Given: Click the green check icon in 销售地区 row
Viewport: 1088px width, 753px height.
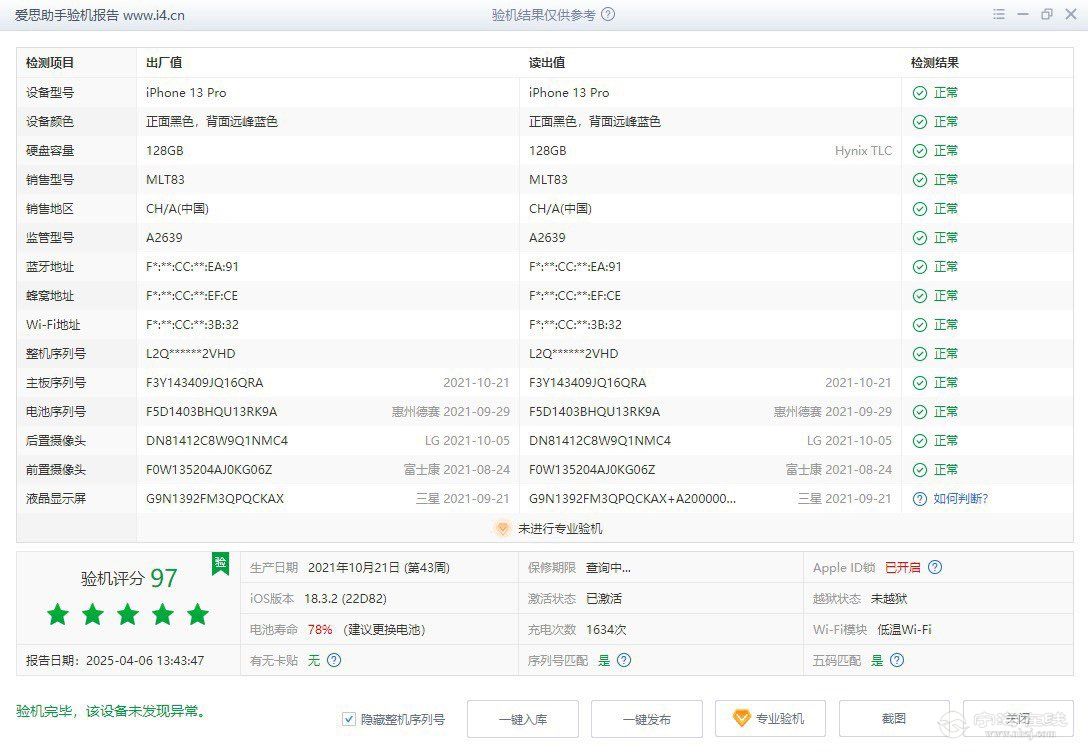Looking at the screenshot, I should click(x=919, y=209).
